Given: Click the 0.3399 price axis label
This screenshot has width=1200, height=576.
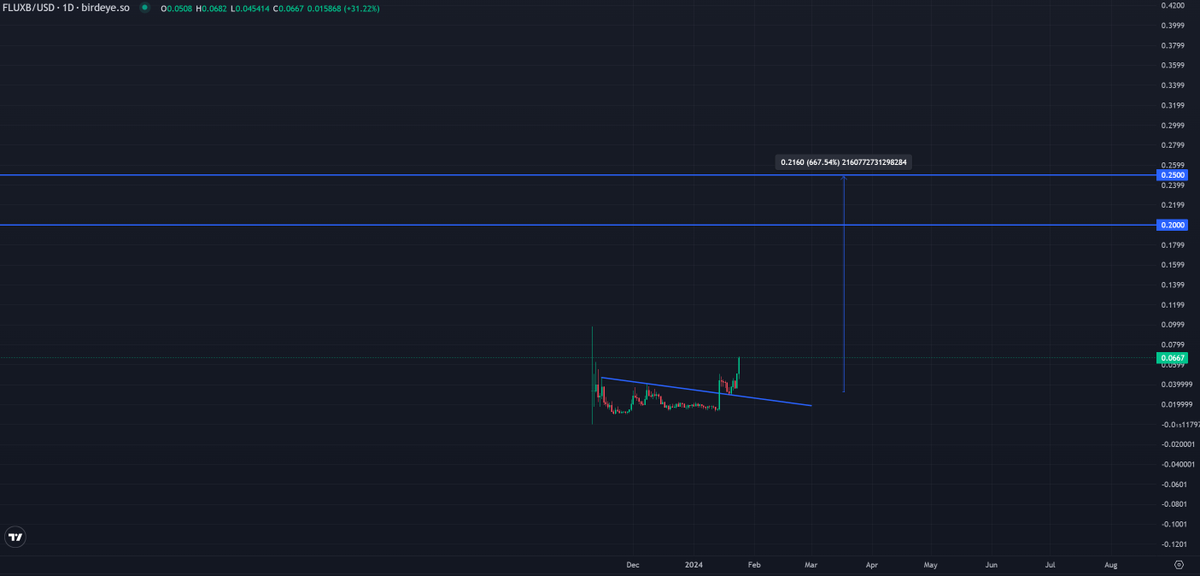Looking at the screenshot, I should tap(1173, 85).
